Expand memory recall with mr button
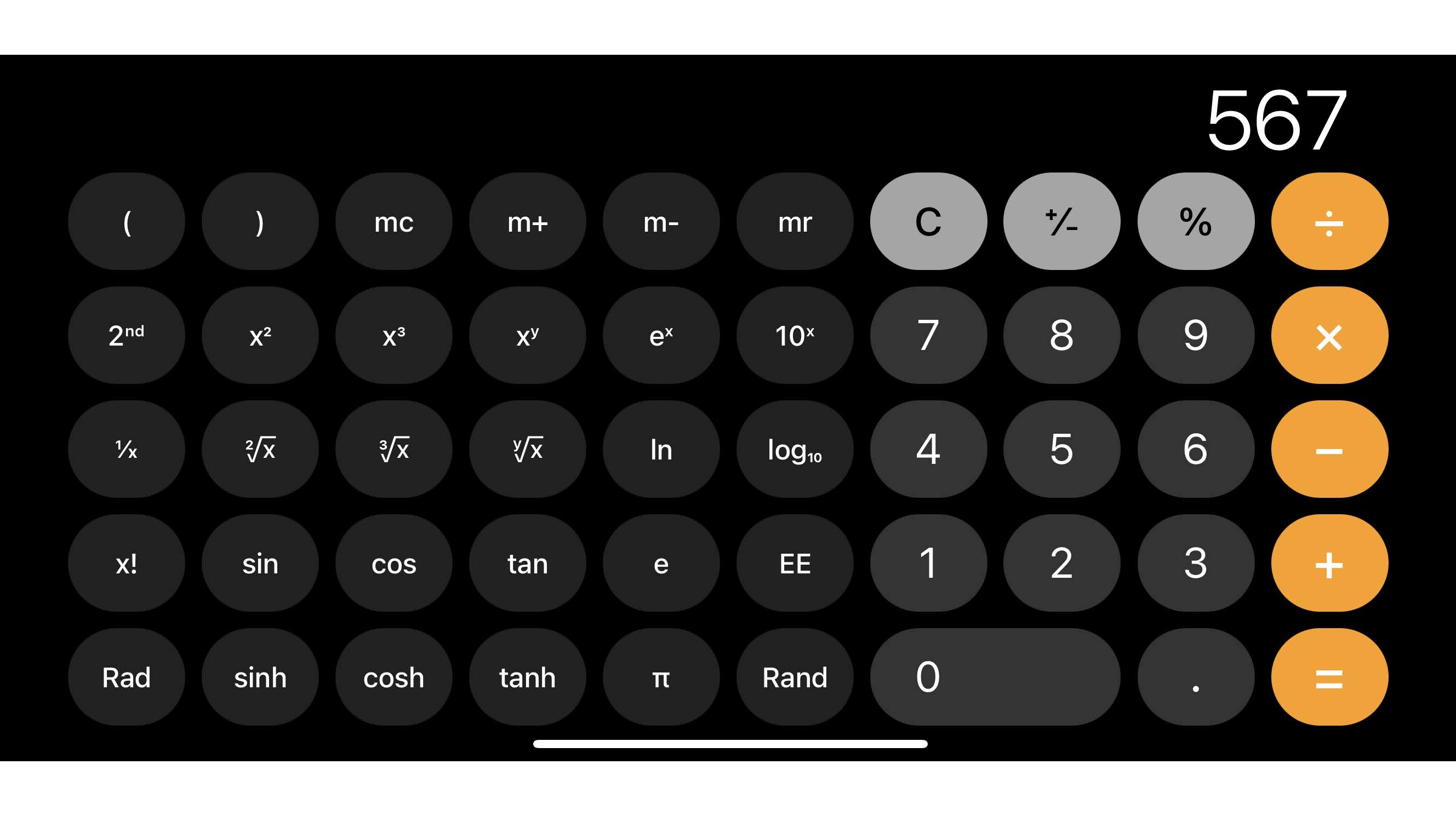The width and height of the screenshot is (1456, 816). (x=795, y=221)
